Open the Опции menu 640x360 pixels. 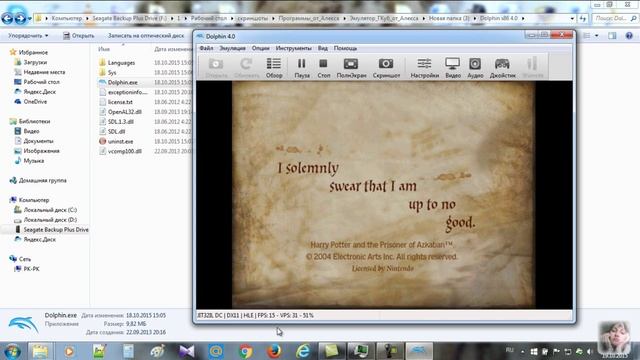[260, 48]
